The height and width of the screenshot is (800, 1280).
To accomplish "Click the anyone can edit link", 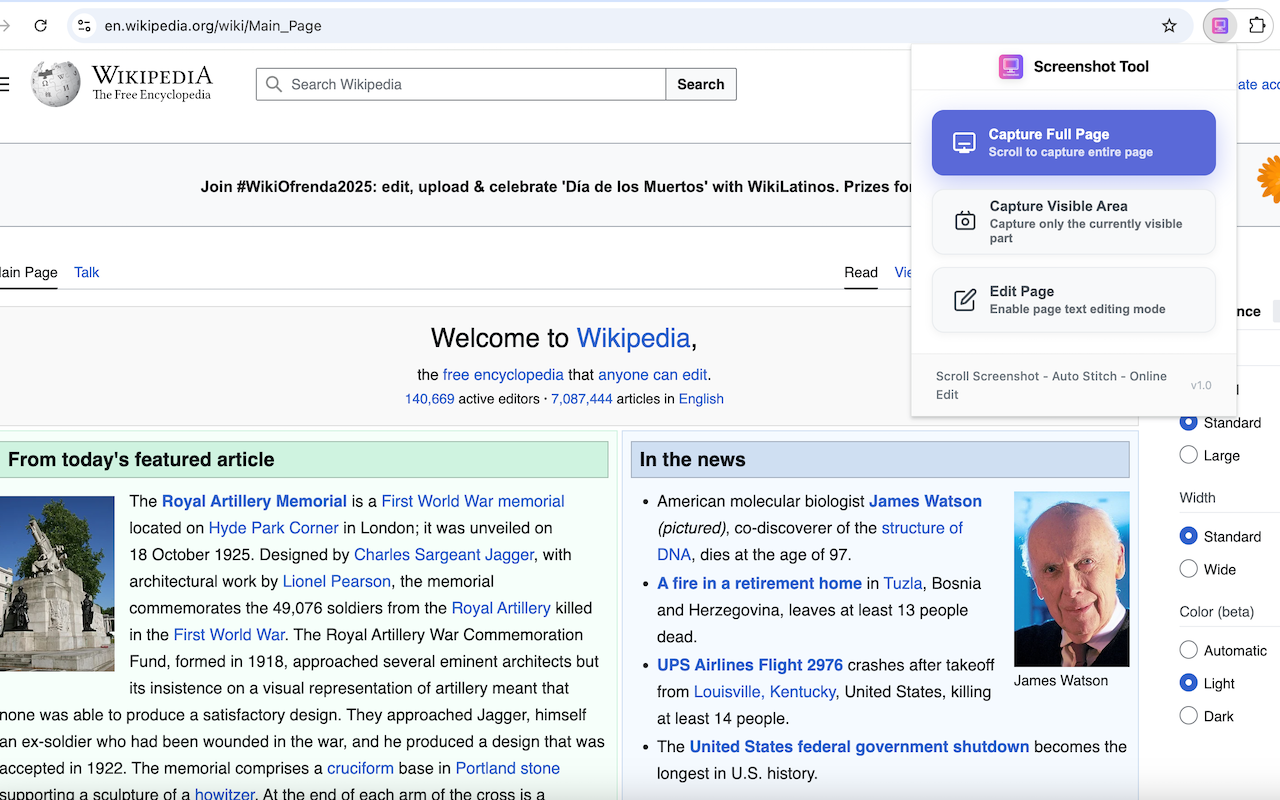I will coord(652,375).
